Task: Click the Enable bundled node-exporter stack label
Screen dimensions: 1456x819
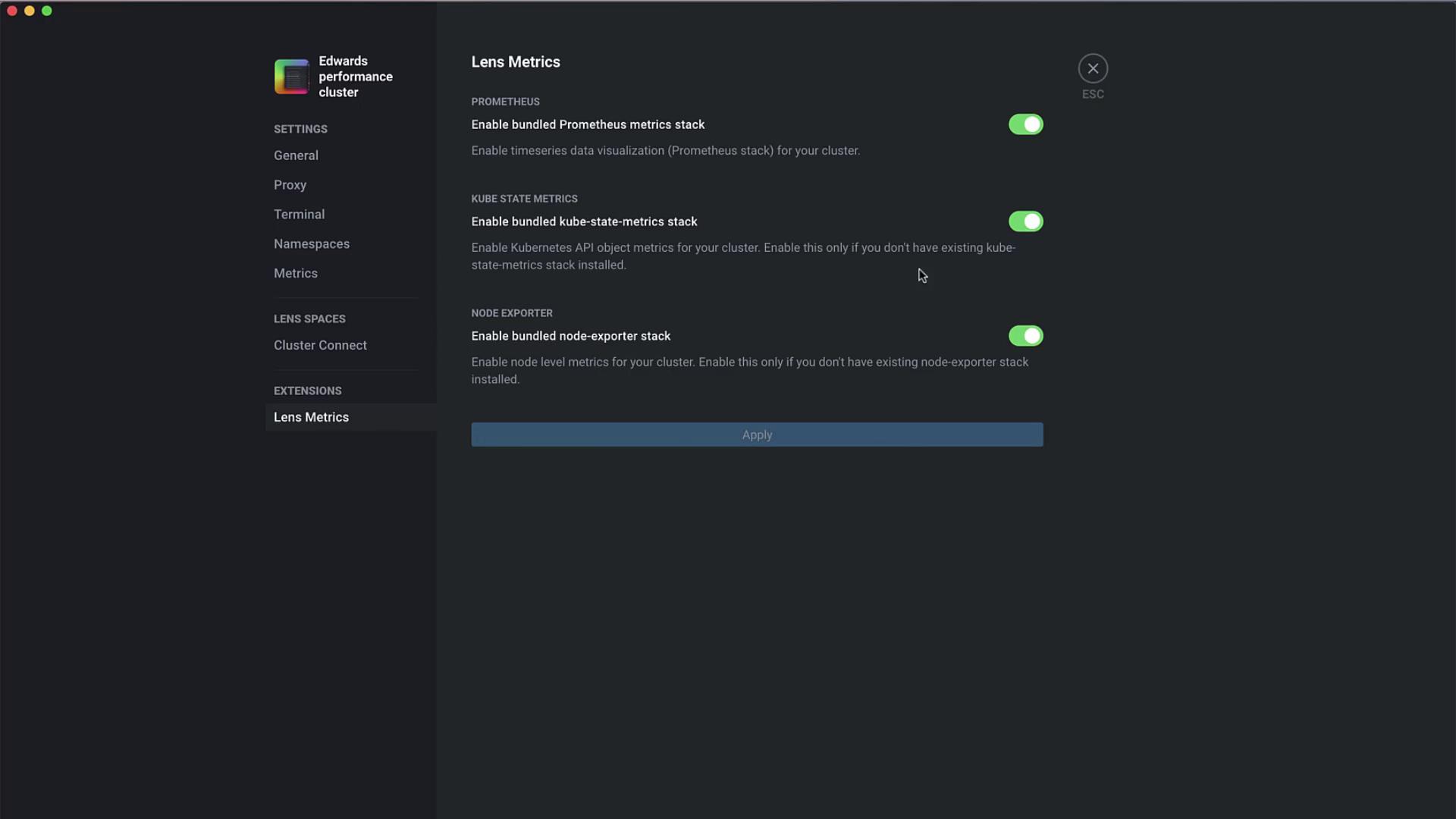Action: (570, 336)
